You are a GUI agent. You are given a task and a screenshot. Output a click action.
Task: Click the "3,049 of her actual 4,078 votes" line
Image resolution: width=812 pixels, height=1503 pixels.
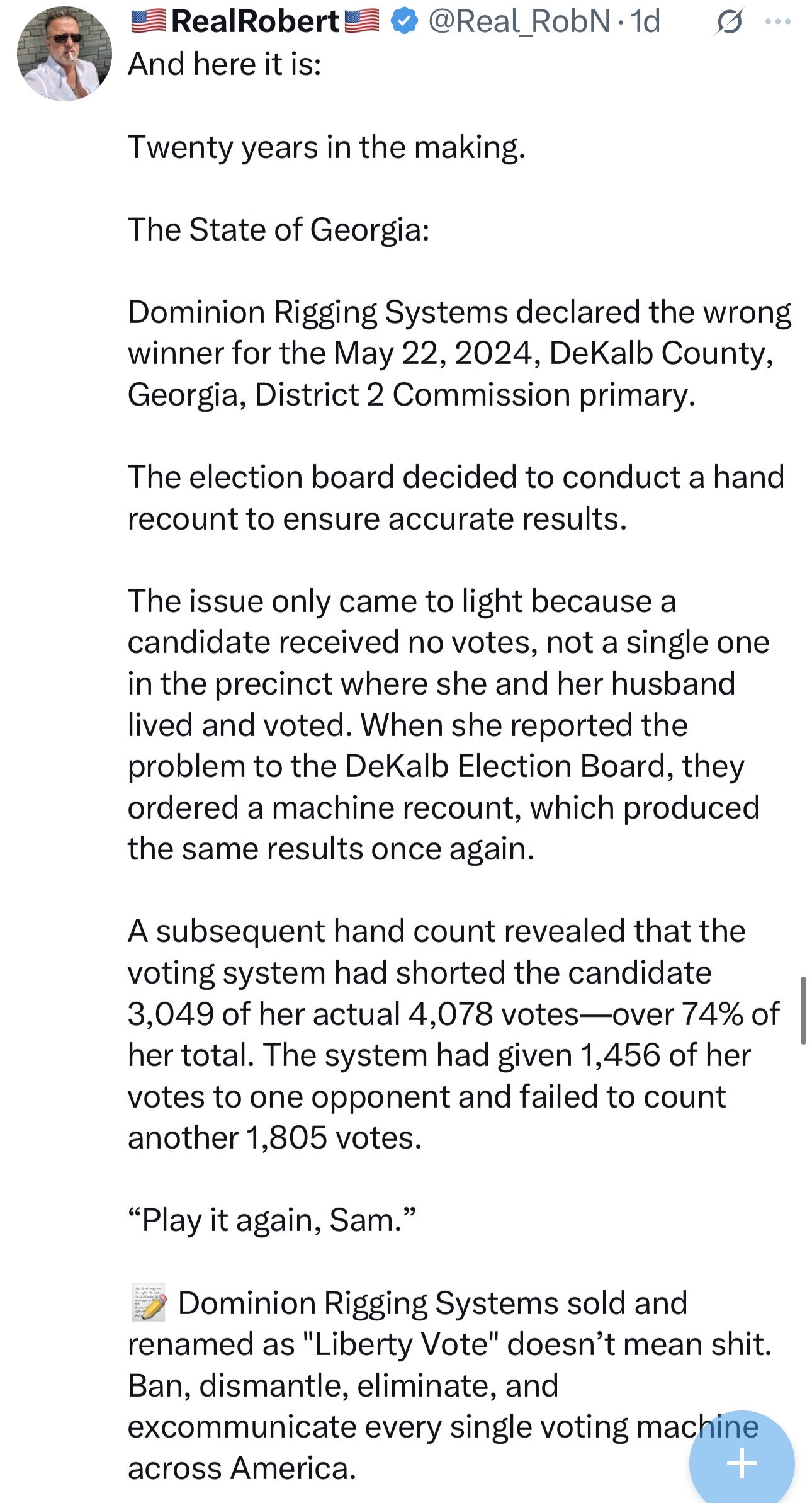[x=352, y=1014]
